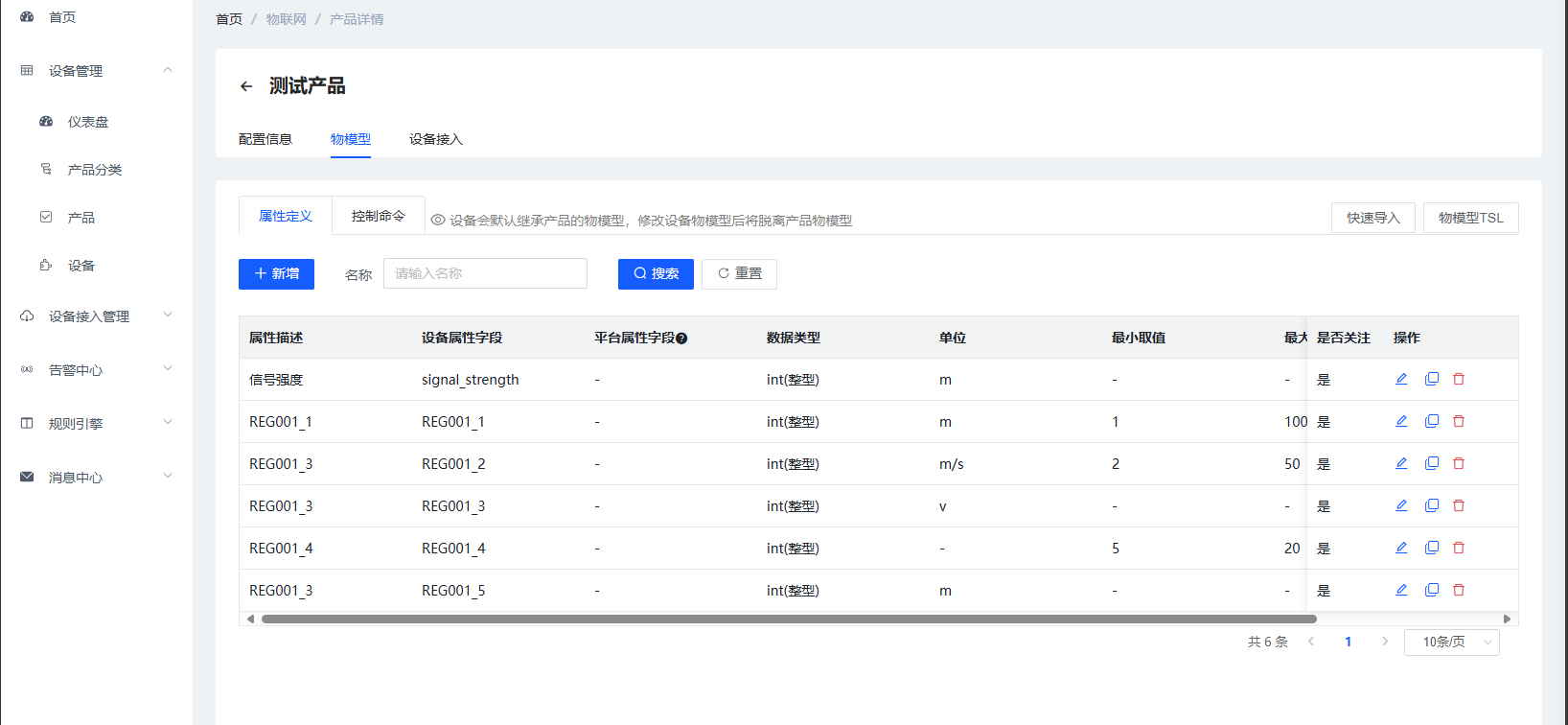Focus the 名称 search input field
This screenshot has width=1568, height=725.
coord(485,273)
